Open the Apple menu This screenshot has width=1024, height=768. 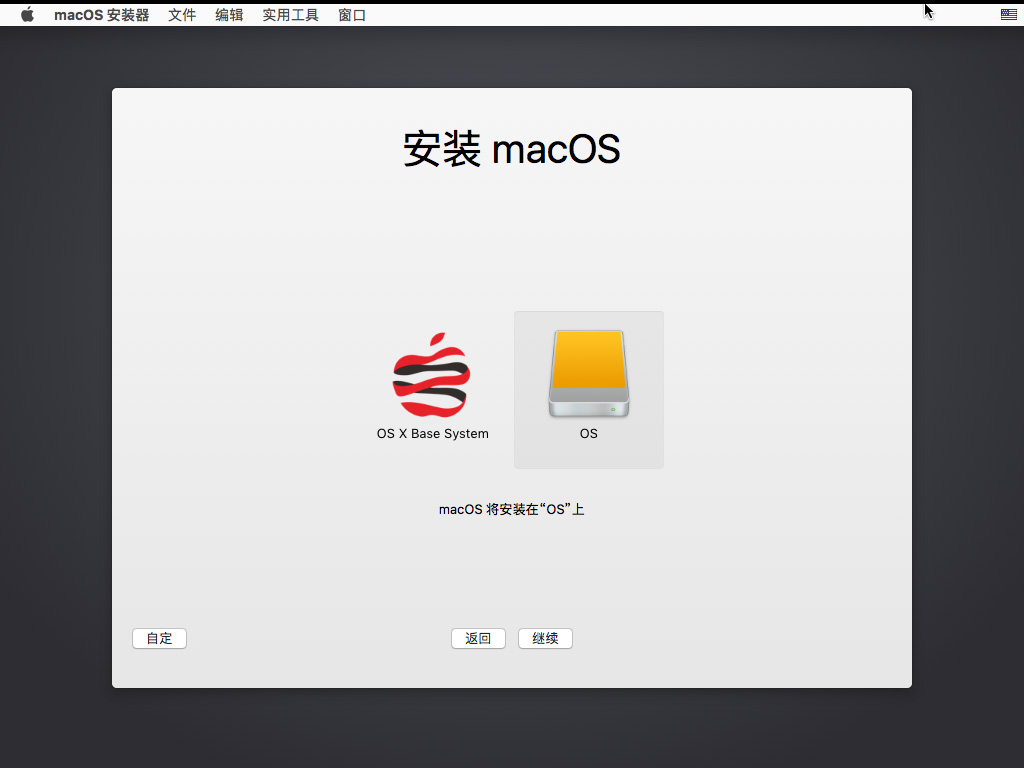click(27, 14)
